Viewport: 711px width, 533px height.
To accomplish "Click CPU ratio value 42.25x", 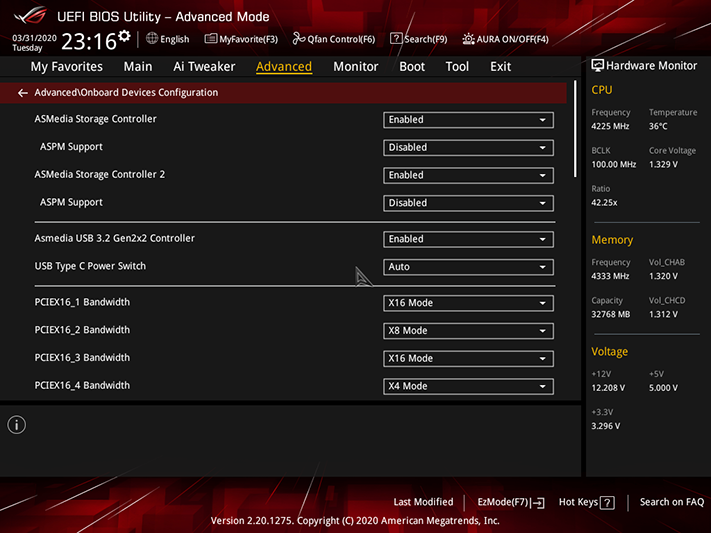I will tap(604, 202).
